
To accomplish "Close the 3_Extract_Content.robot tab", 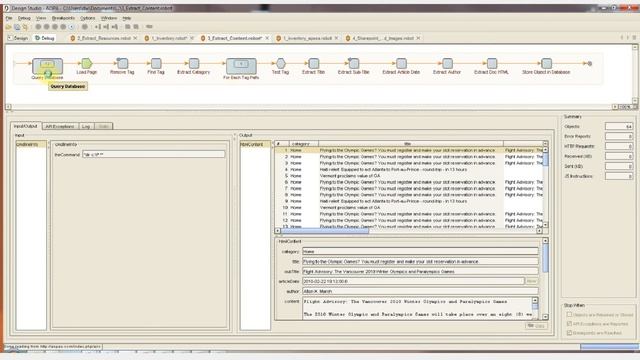I will tap(267, 38).
